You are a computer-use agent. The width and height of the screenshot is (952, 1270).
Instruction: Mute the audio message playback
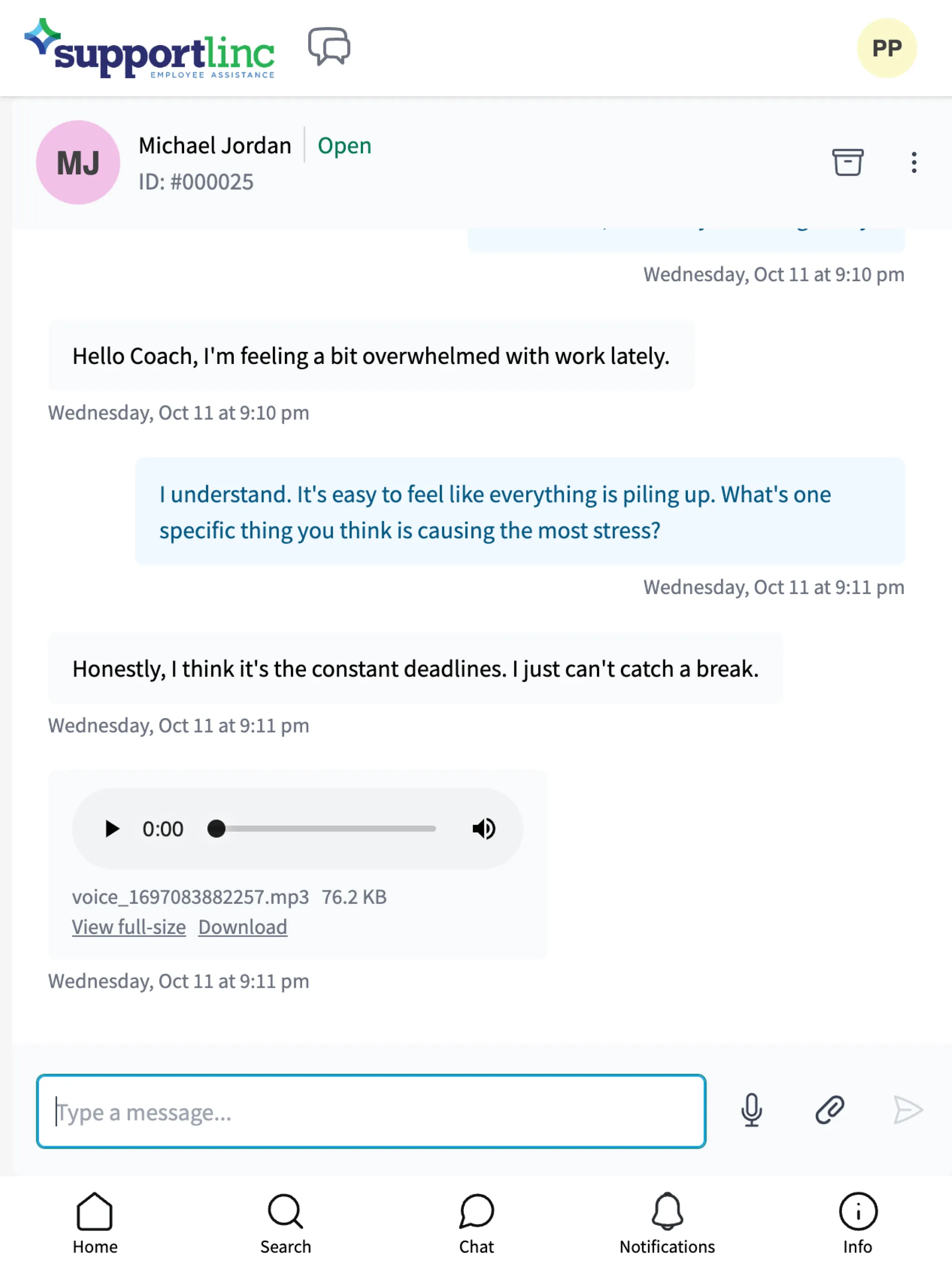pos(483,828)
